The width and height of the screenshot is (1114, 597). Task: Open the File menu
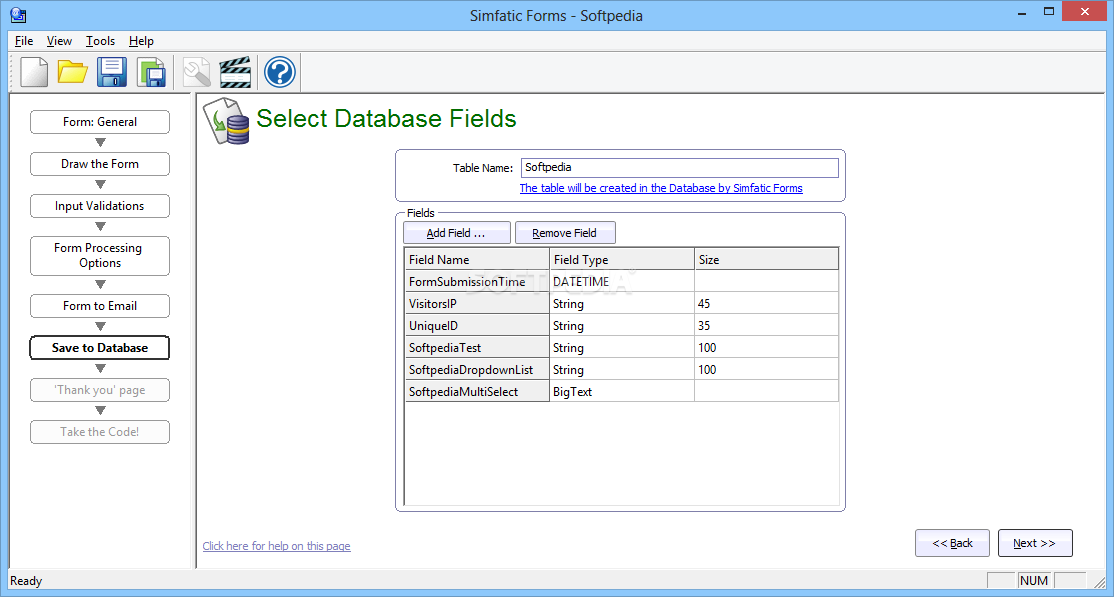[x=24, y=41]
